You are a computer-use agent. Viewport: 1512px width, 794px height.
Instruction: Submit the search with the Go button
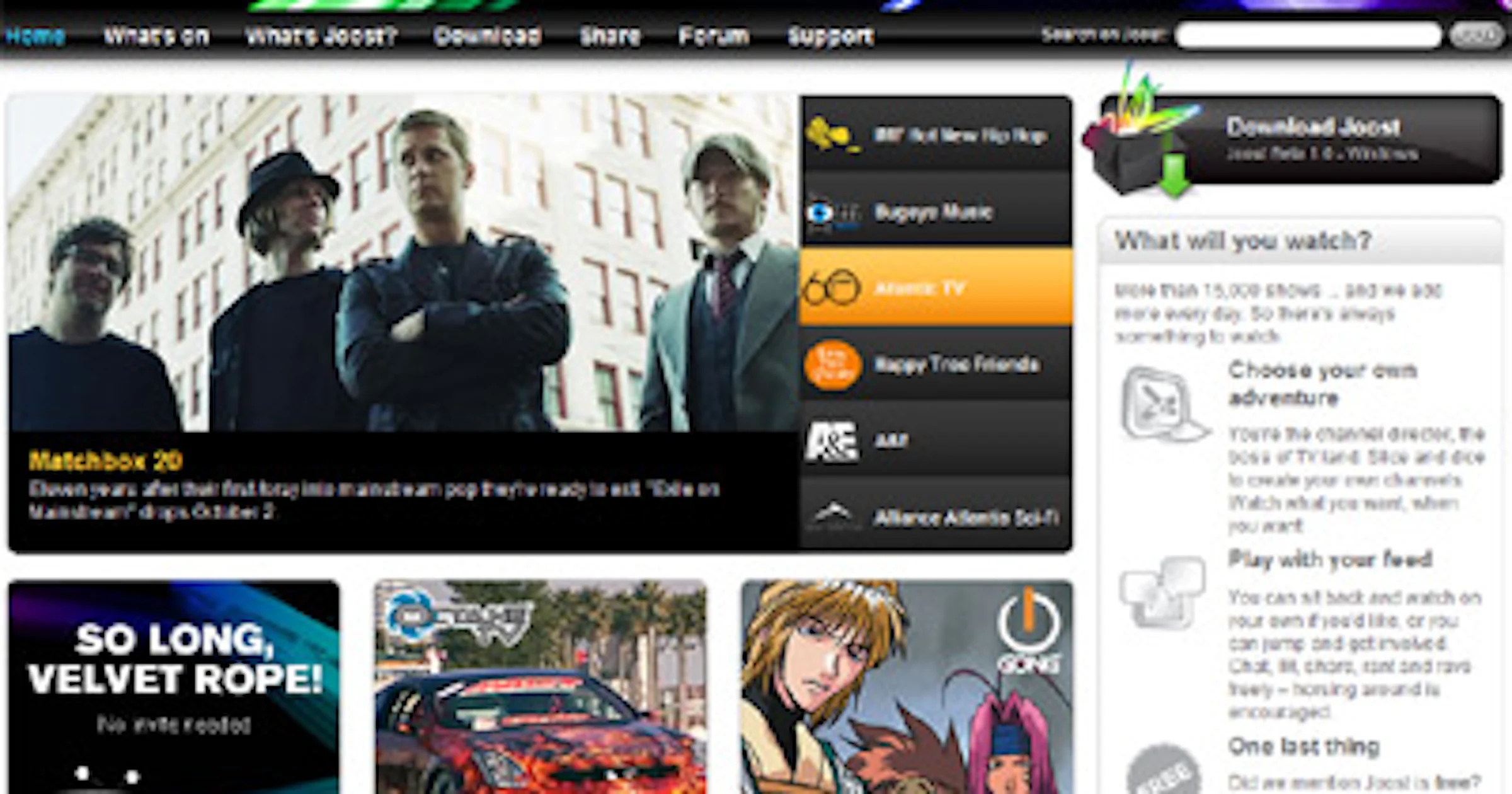point(1475,35)
